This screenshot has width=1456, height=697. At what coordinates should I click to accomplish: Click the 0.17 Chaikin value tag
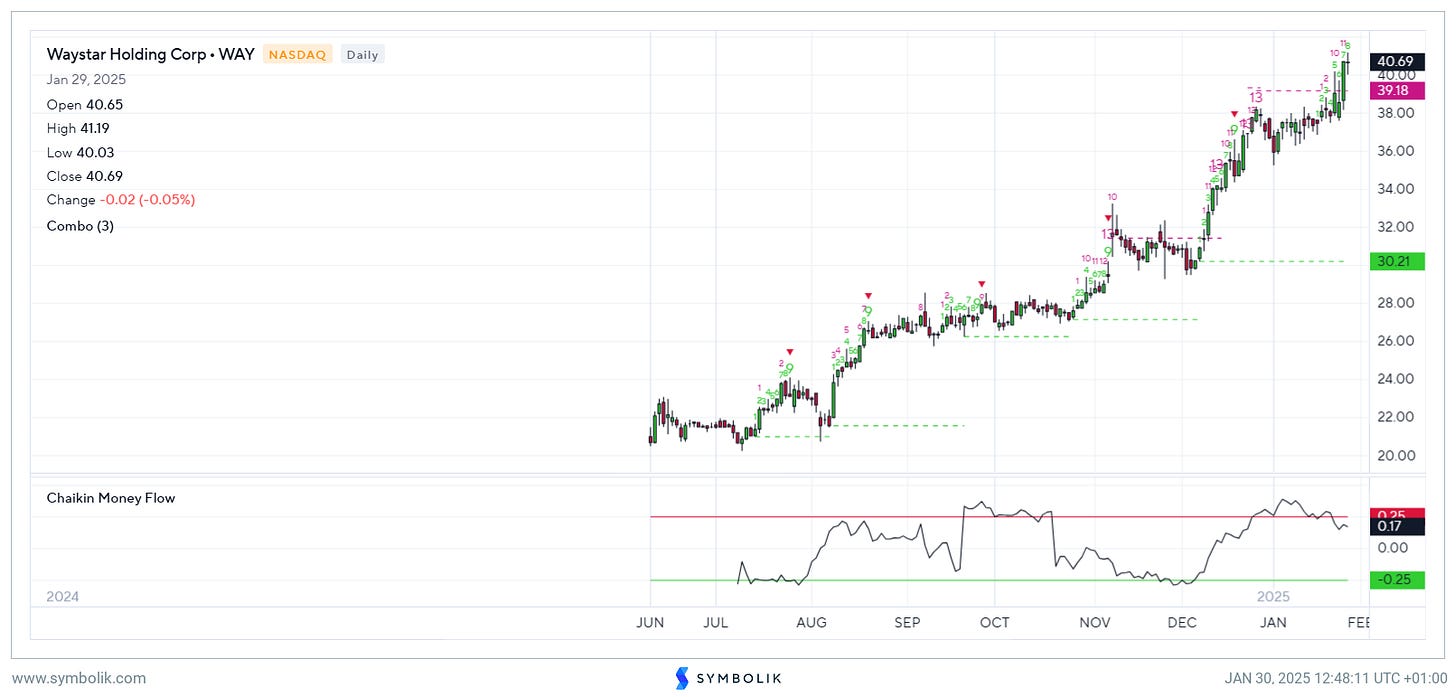click(x=1395, y=526)
